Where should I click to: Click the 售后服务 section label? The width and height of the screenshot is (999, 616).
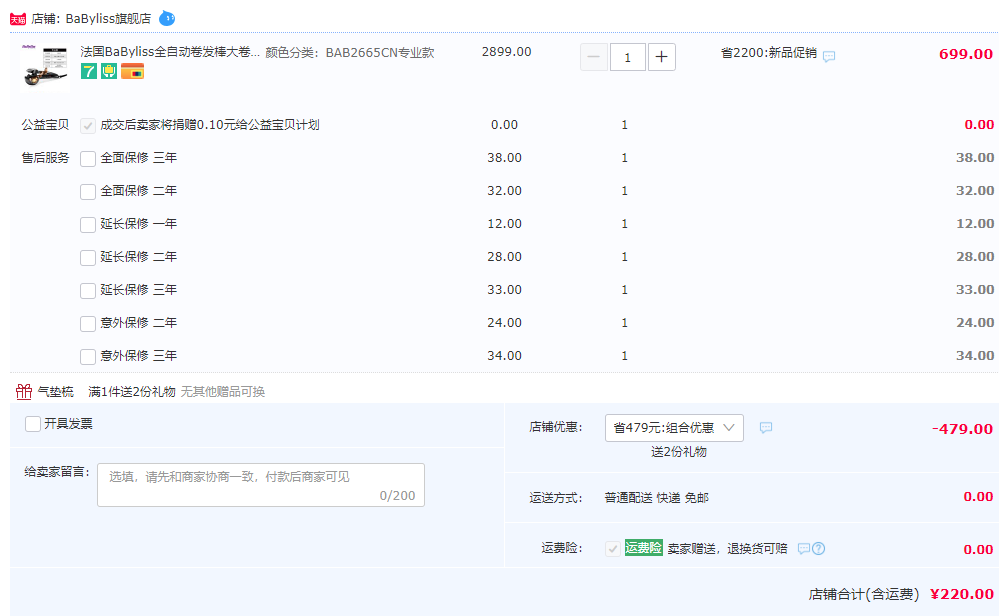tap(45, 157)
